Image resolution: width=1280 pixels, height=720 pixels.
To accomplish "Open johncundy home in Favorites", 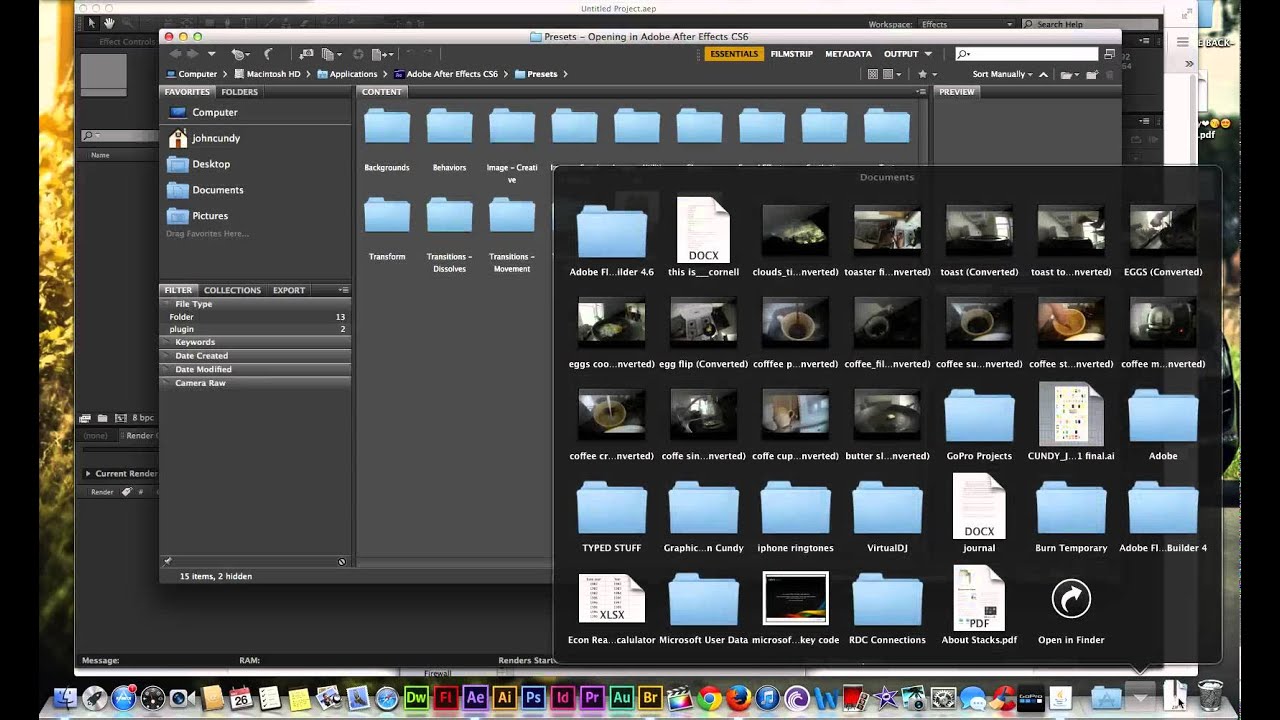I will (x=204, y=138).
